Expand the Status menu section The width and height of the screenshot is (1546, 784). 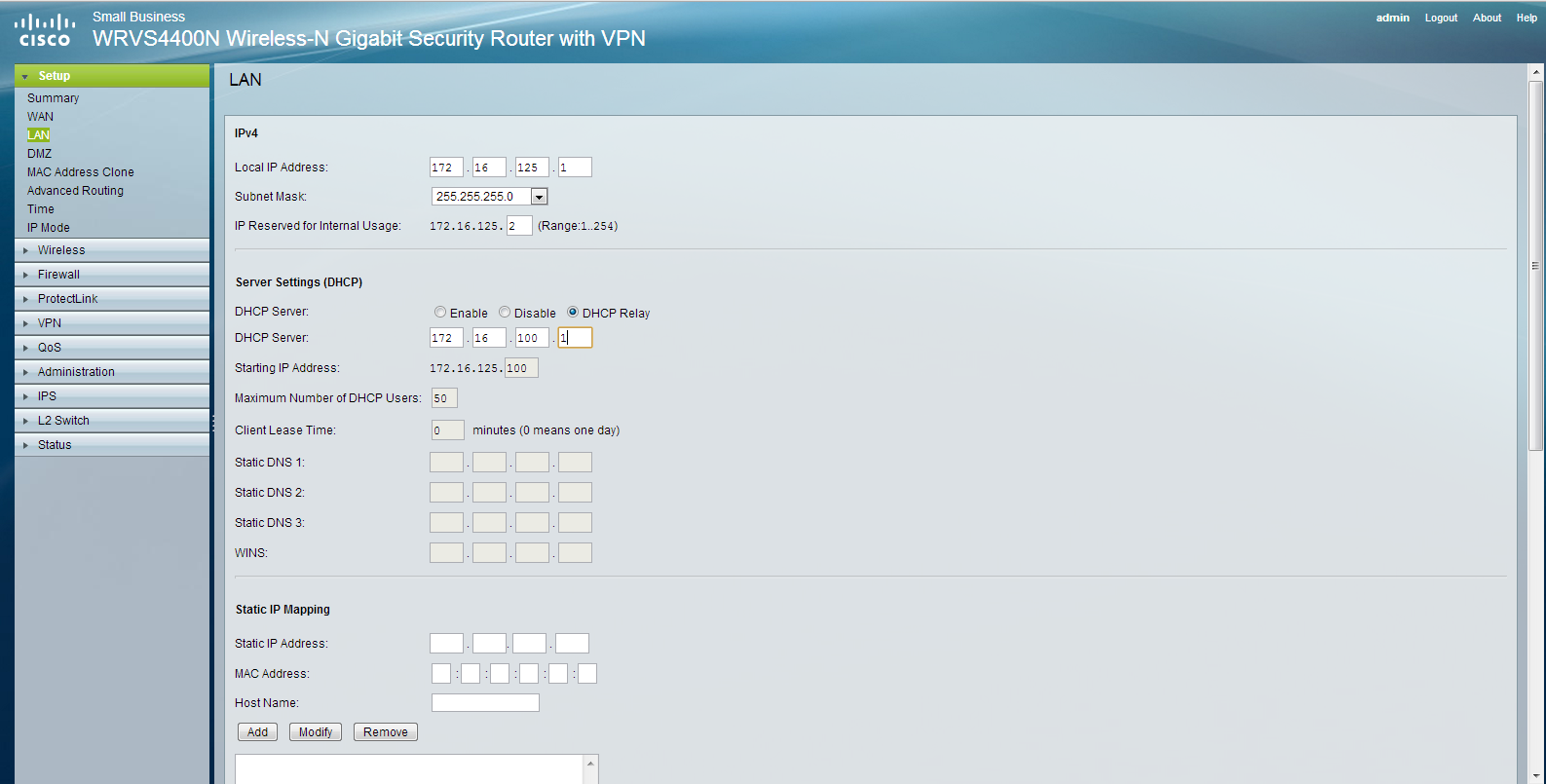click(x=112, y=445)
